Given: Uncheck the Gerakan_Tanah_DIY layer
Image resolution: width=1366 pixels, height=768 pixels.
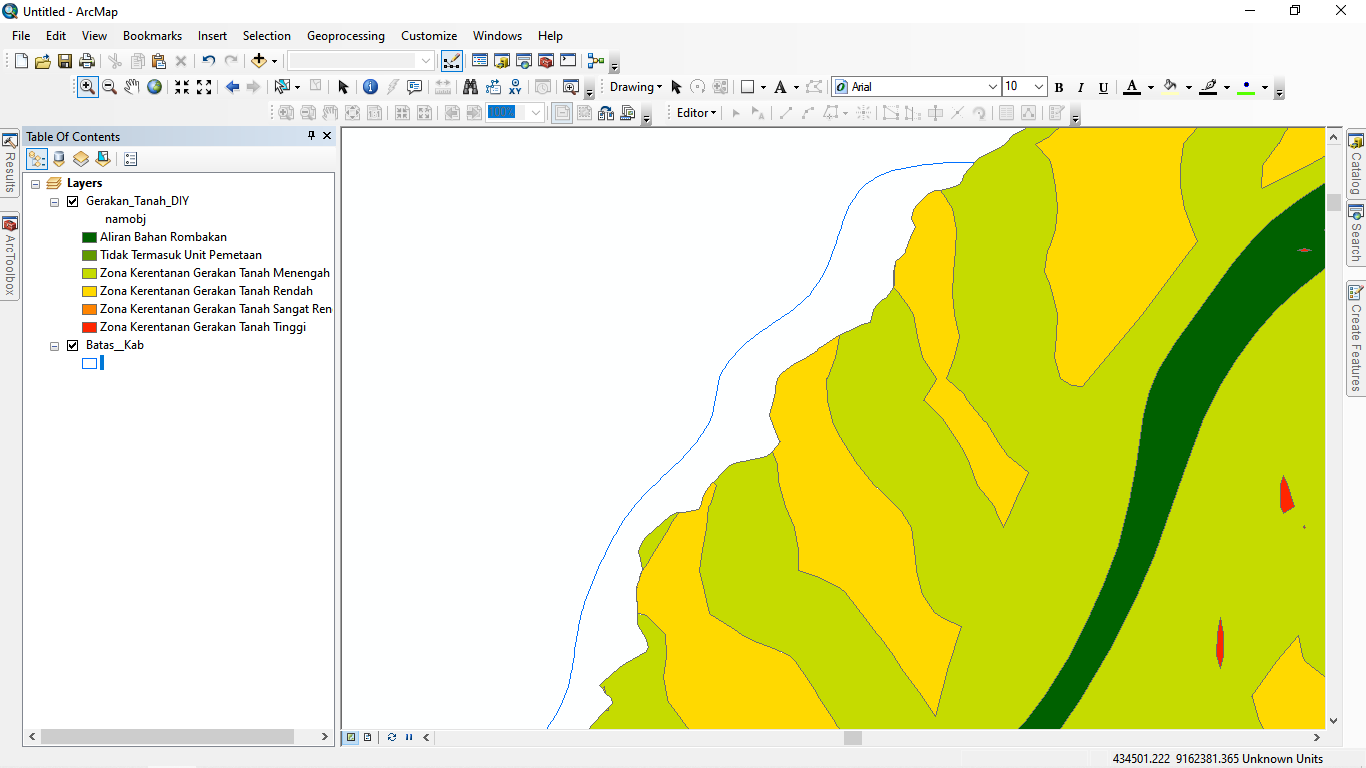Looking at the screenshot, I should (73, 200).
